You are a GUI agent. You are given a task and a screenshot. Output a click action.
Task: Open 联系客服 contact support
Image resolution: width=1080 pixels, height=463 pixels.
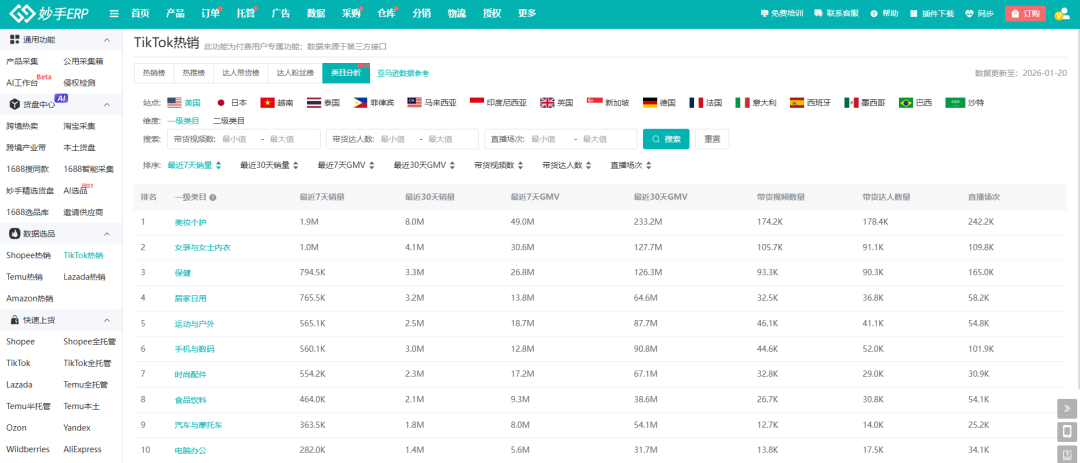(836, 14)
